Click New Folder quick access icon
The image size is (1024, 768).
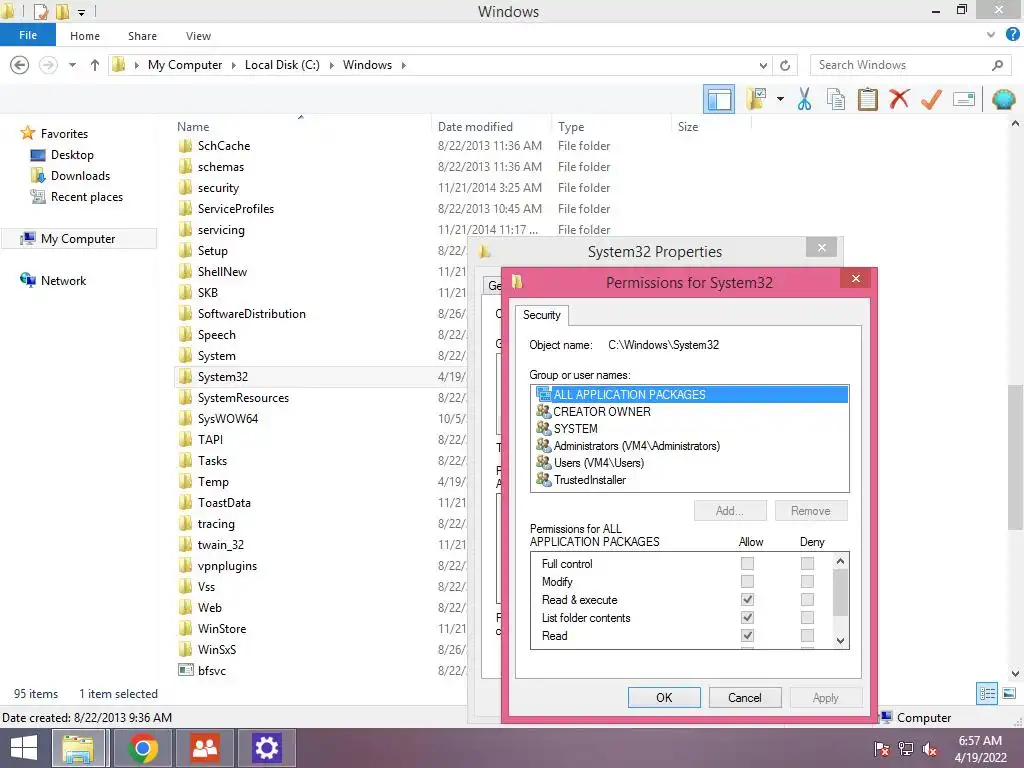click(63, 12)
